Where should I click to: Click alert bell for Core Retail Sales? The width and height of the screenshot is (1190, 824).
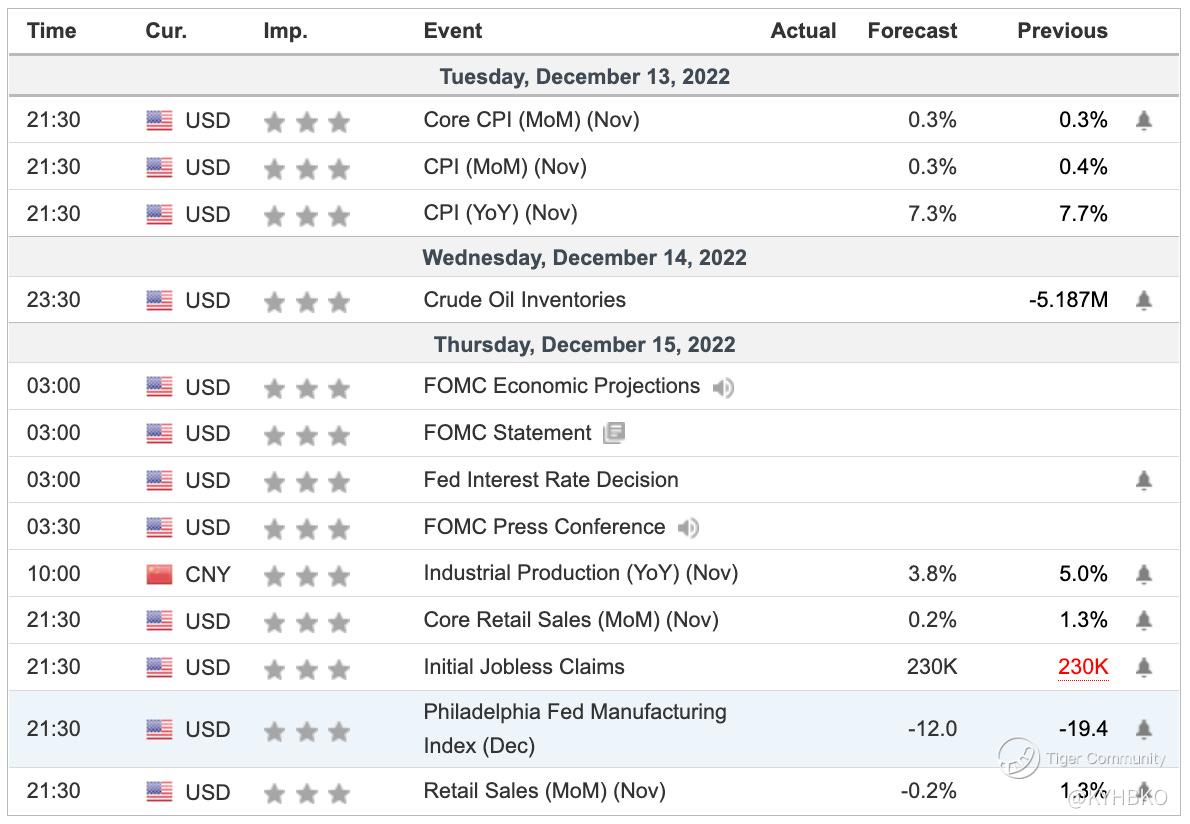(x=1144, y=621)
